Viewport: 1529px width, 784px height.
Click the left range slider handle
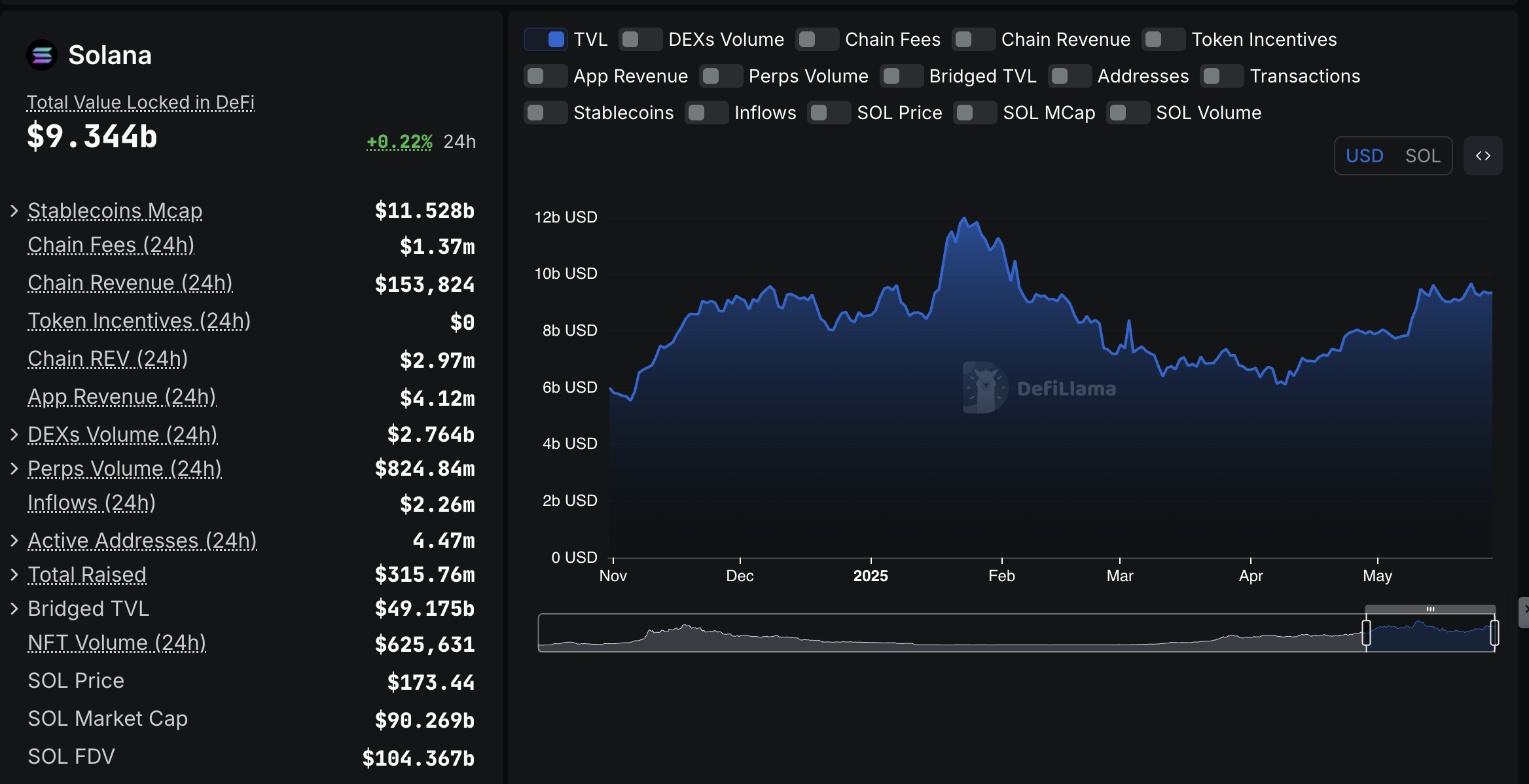(x=1366, y=633)
